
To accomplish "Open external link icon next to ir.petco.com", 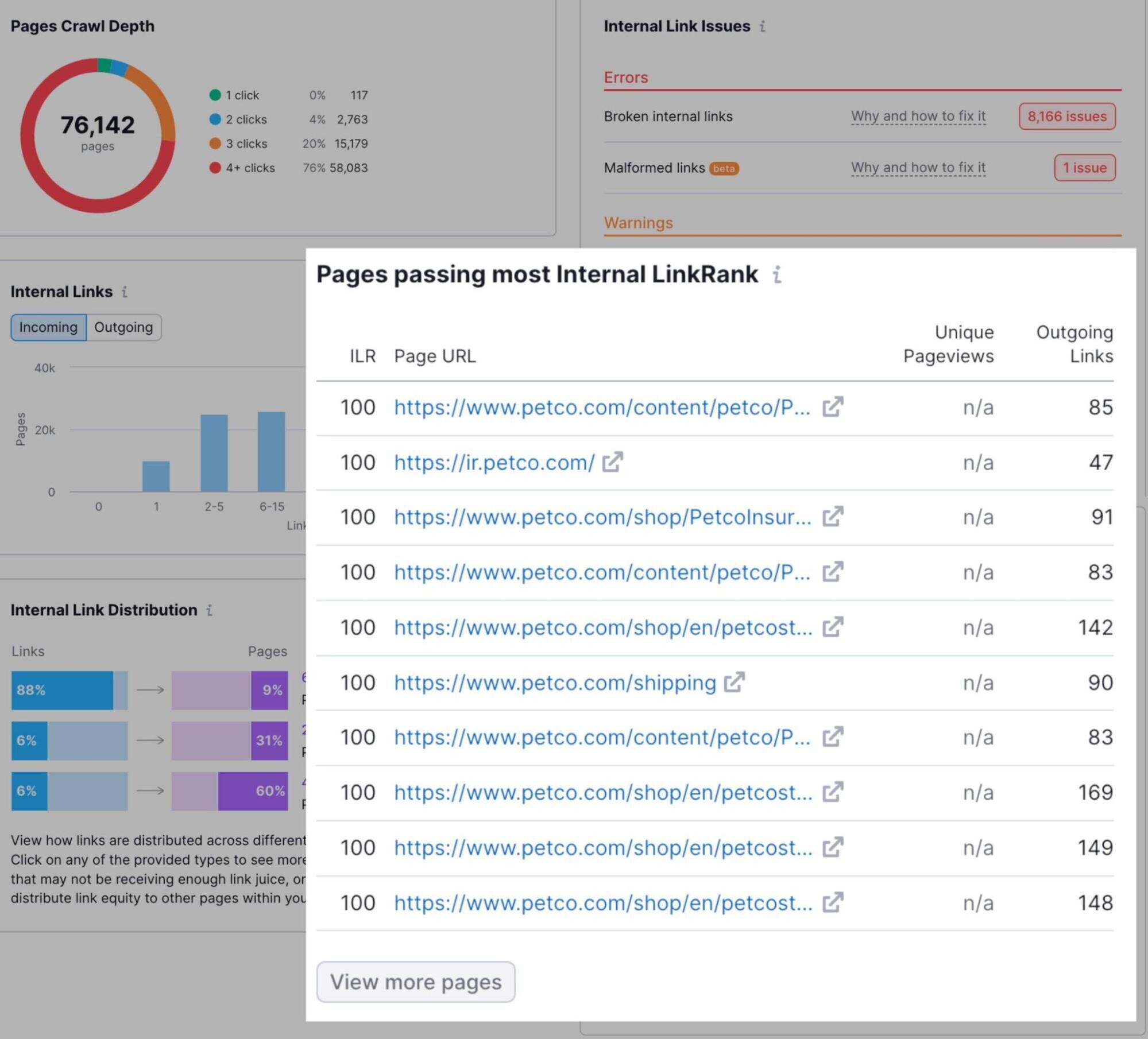I will click(x=612, y=462).
